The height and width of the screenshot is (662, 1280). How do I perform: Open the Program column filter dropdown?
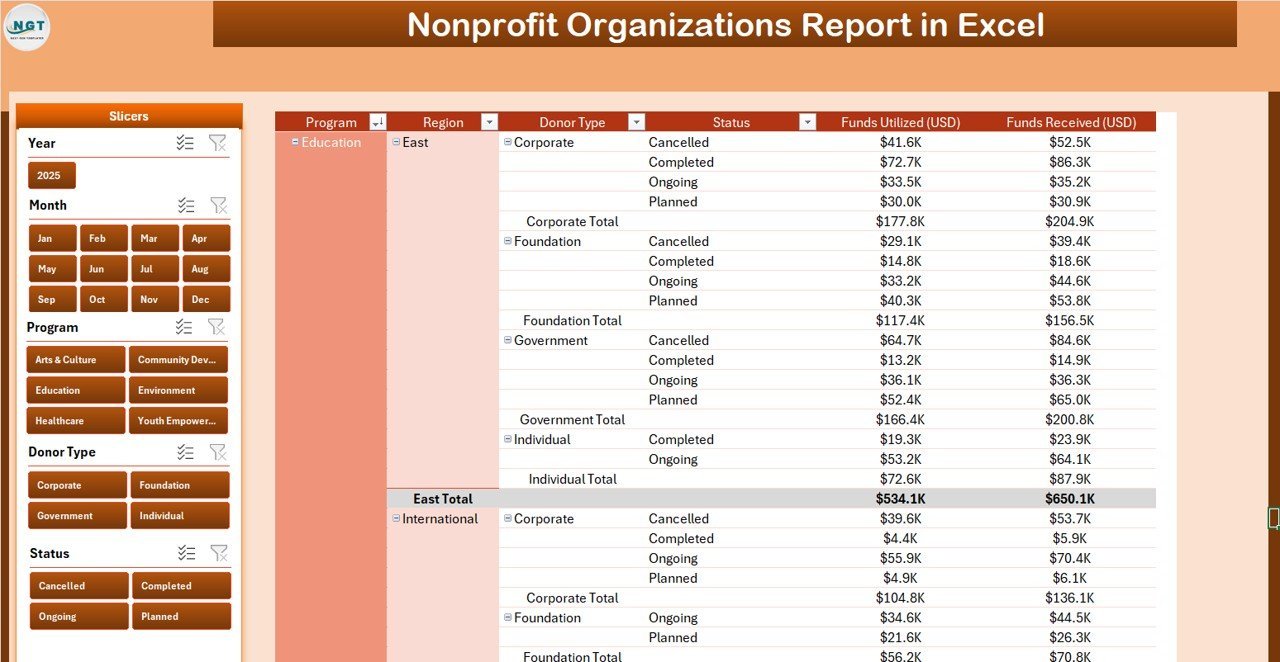(x=377, y=122)
